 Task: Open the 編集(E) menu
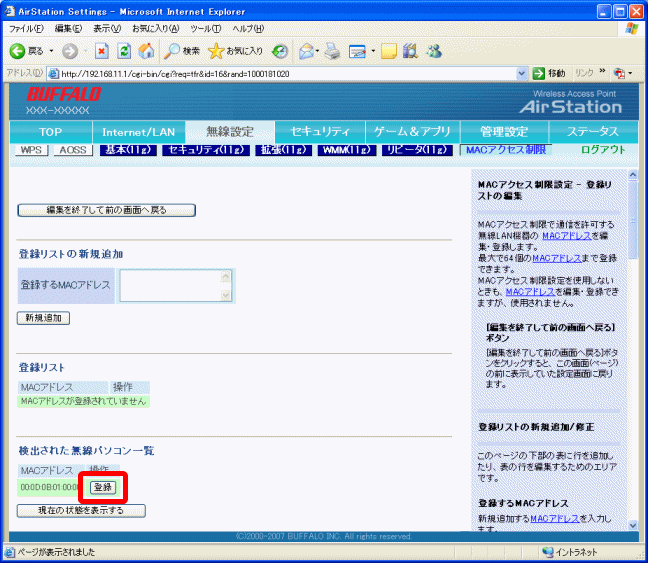point(69,29)
